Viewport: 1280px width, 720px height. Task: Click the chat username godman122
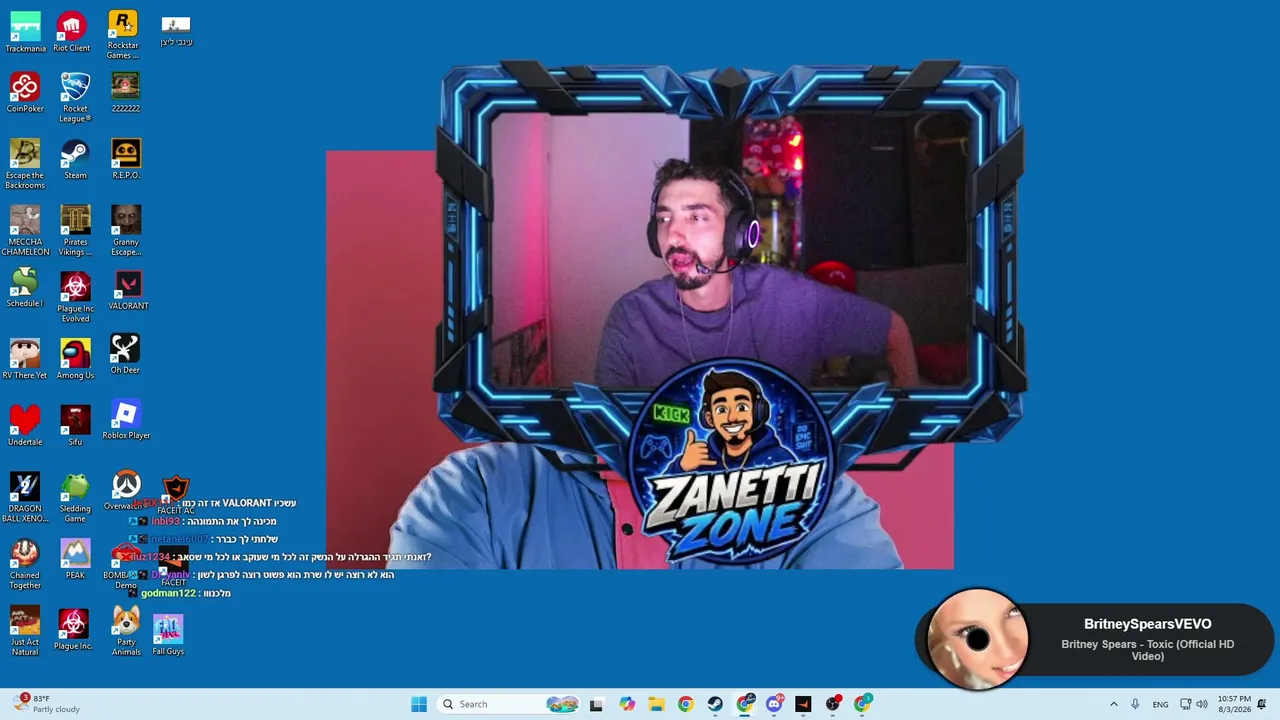(168, 593)
